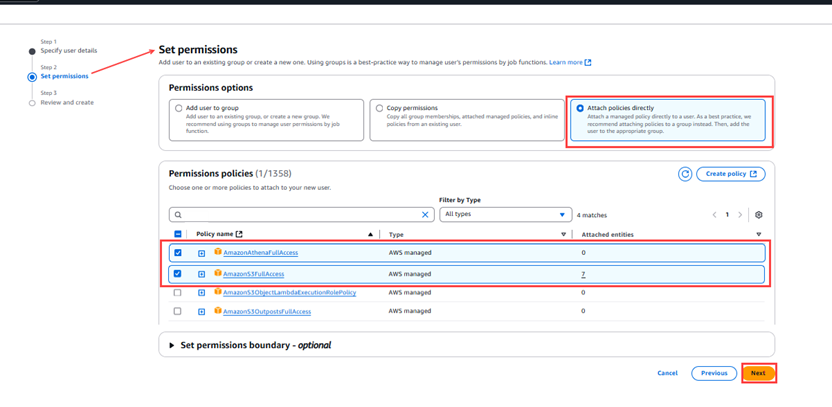
Task: Choose the Copy permissions radio option
Action: coord(378,106)
